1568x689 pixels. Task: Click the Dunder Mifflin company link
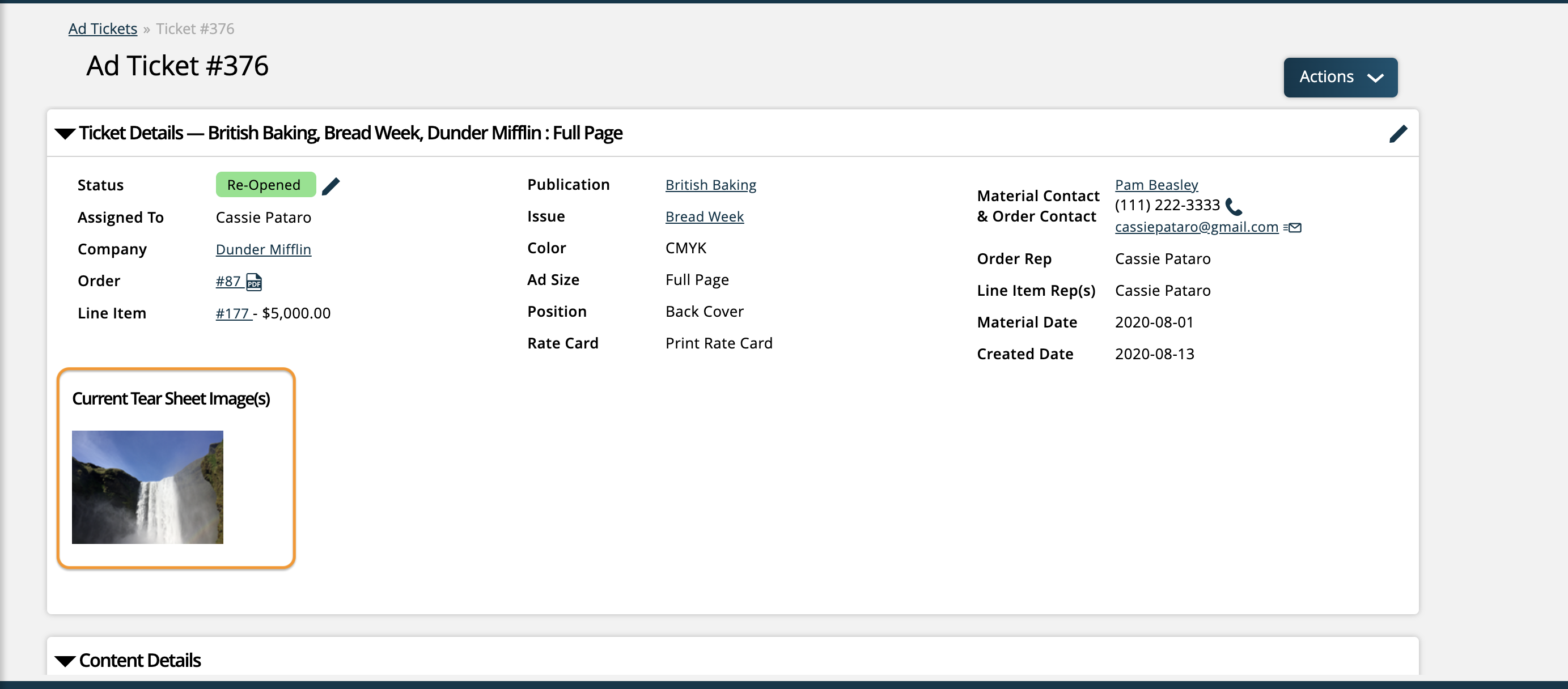pyautogui.click(x=263, y=249)
